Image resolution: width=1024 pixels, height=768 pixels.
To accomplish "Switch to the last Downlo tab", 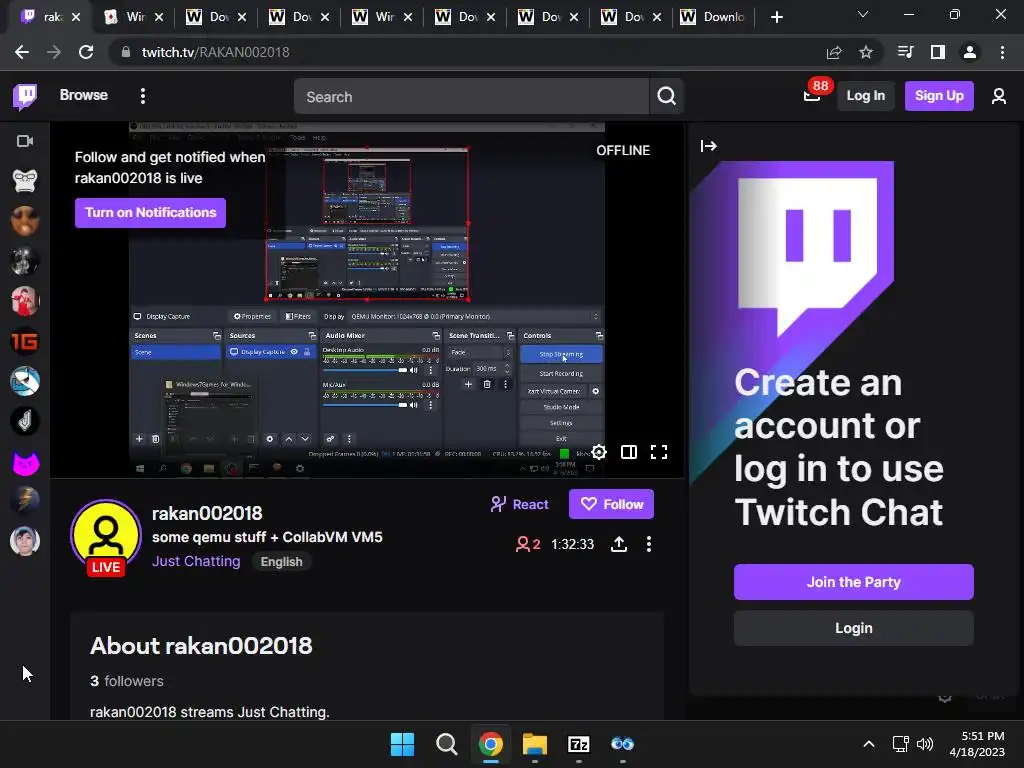I will point(713,17).
